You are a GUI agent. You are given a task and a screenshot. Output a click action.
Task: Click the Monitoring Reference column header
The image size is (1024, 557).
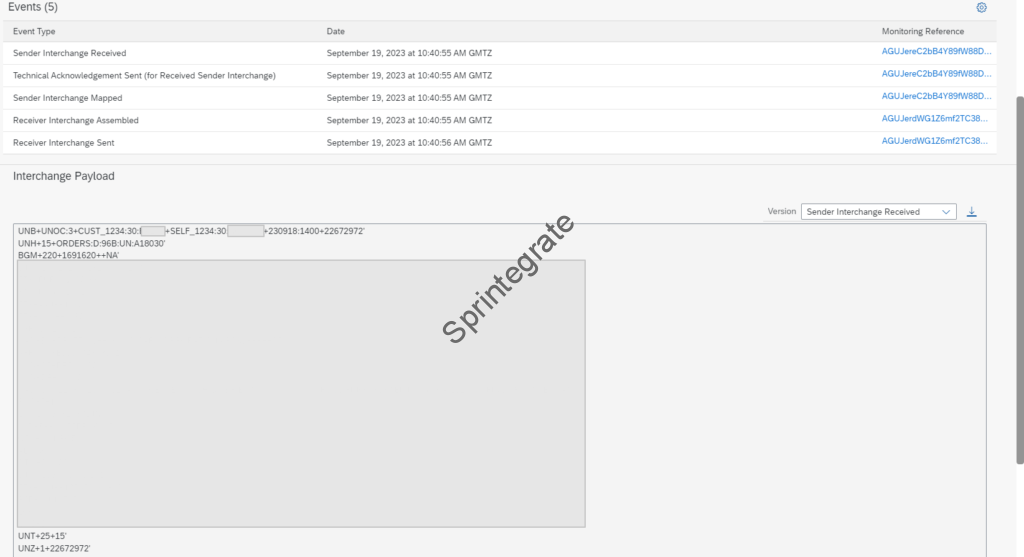pyautogui.click(x=922, y=32)
